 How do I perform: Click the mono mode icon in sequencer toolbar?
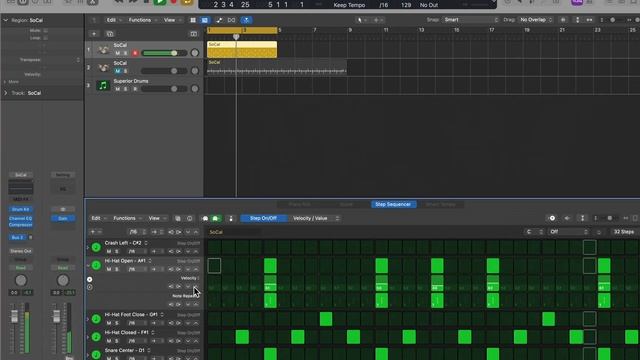[231, 219]
